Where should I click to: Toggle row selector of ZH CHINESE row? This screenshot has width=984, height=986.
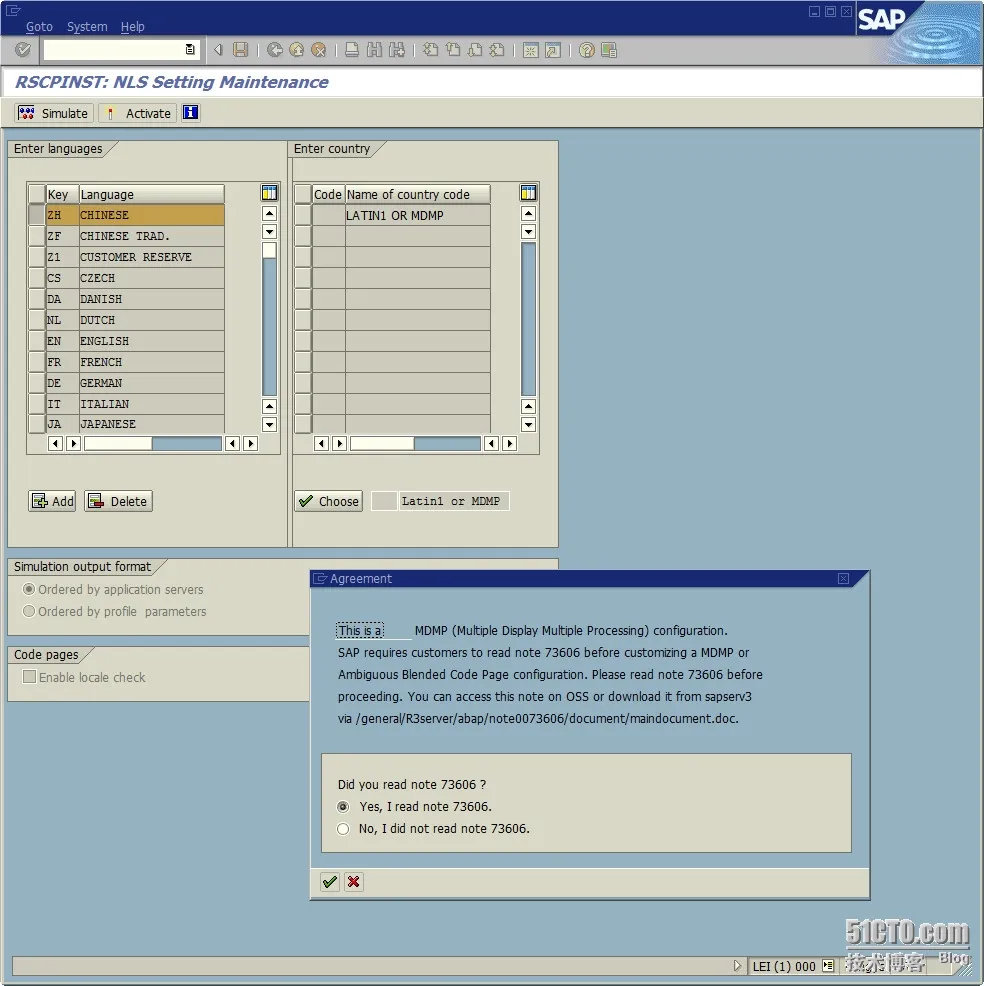coord(37,214)
